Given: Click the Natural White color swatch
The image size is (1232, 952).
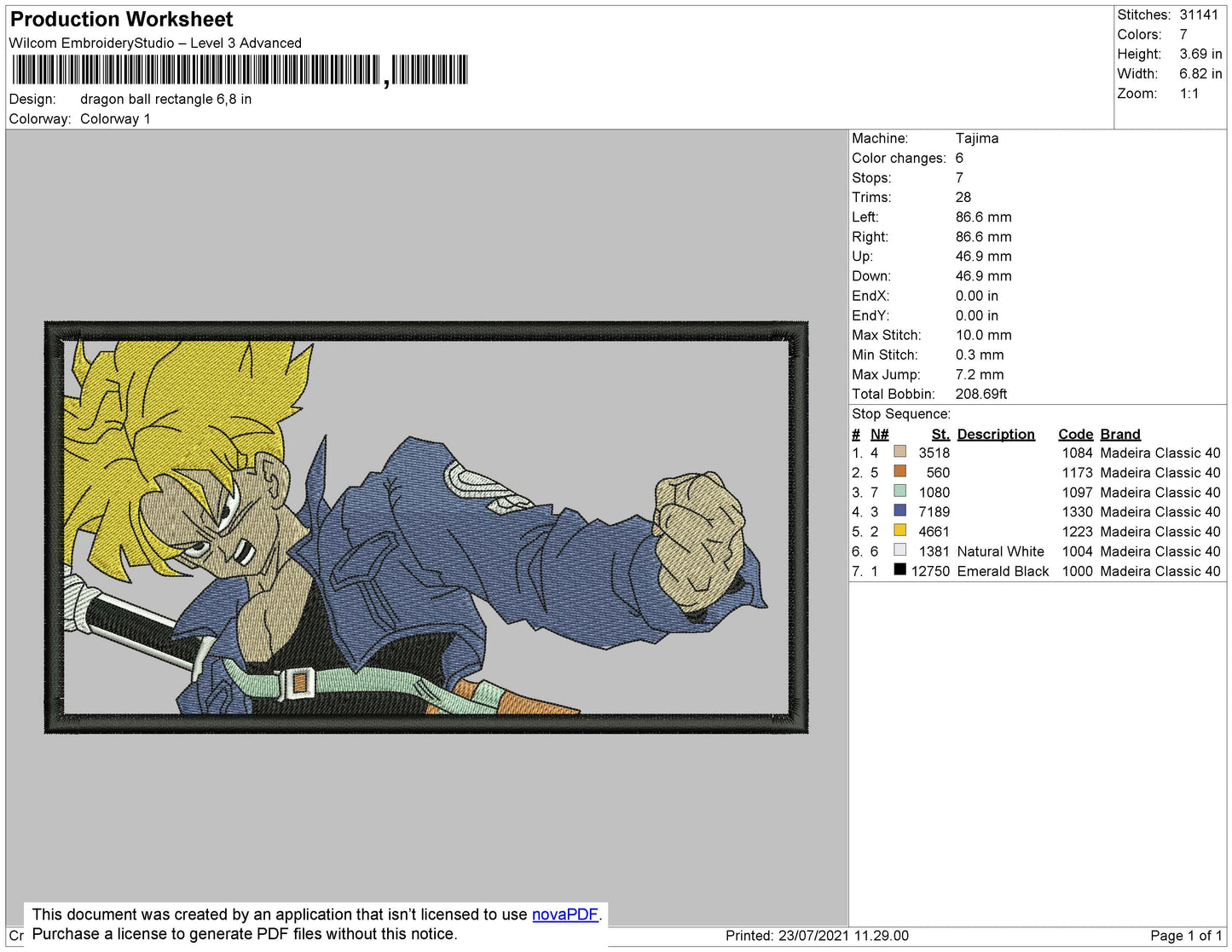Looking at the screenshot, I should pyautogui.click(x=899, y=550).
